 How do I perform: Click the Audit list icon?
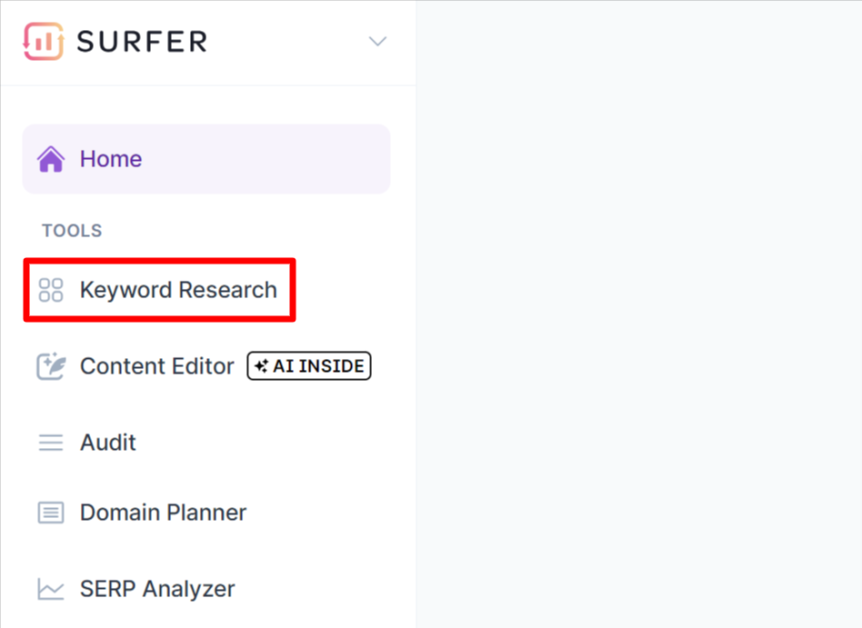coord(49,442)
